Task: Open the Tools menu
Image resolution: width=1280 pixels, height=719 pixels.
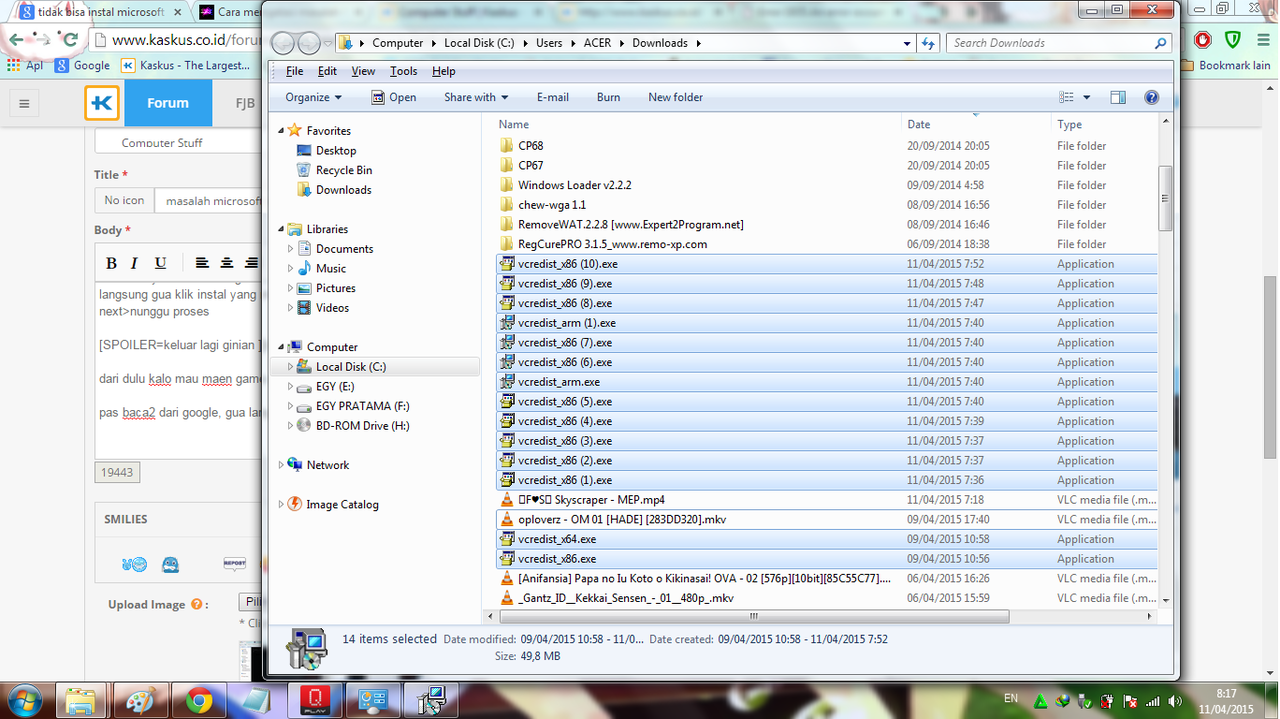Action: 403,71
